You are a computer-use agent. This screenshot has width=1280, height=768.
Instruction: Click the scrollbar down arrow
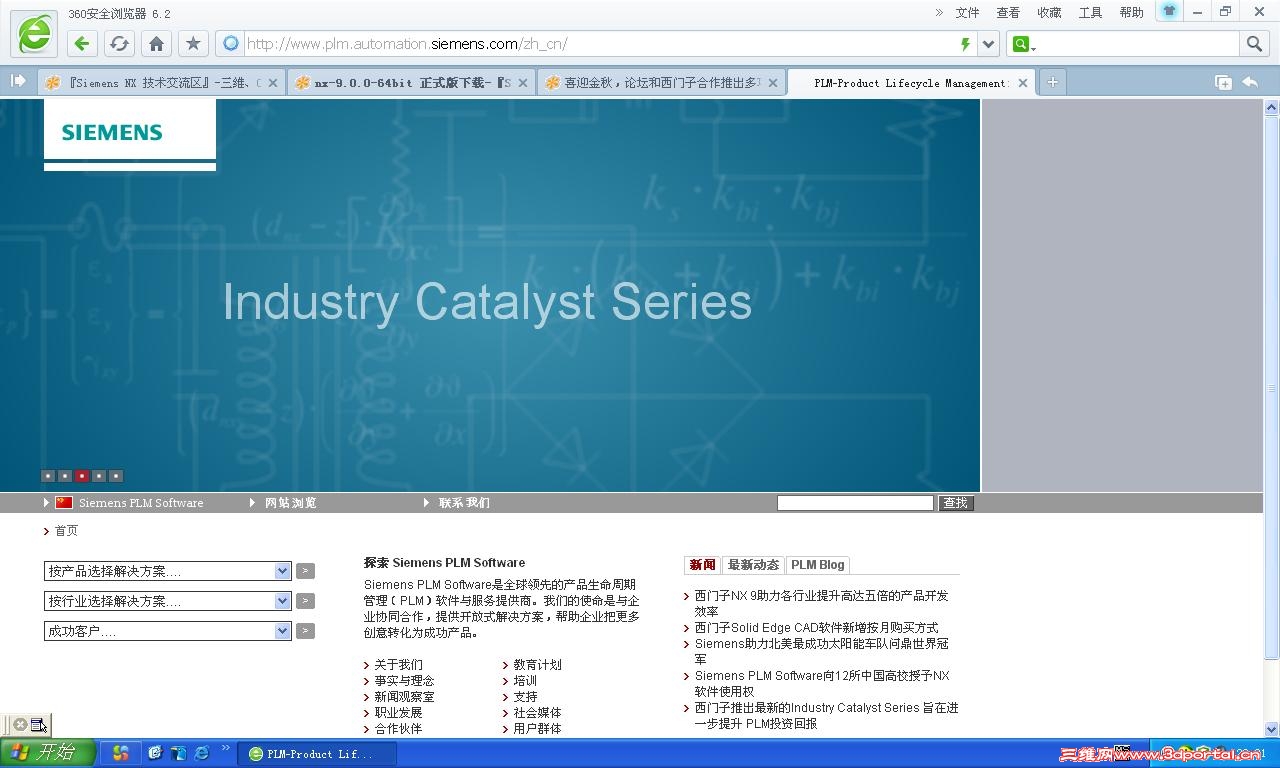click(x=1272, y=729)
